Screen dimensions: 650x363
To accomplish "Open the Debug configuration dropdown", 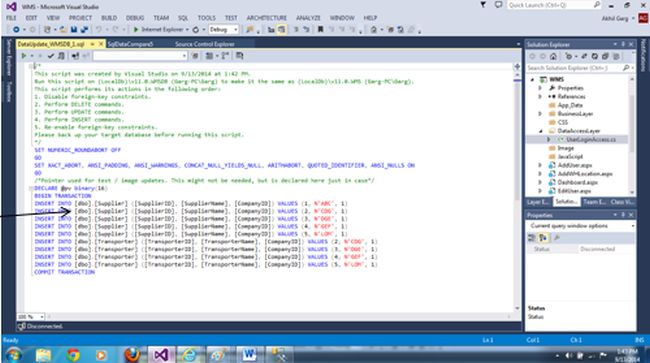I will 223,29.
